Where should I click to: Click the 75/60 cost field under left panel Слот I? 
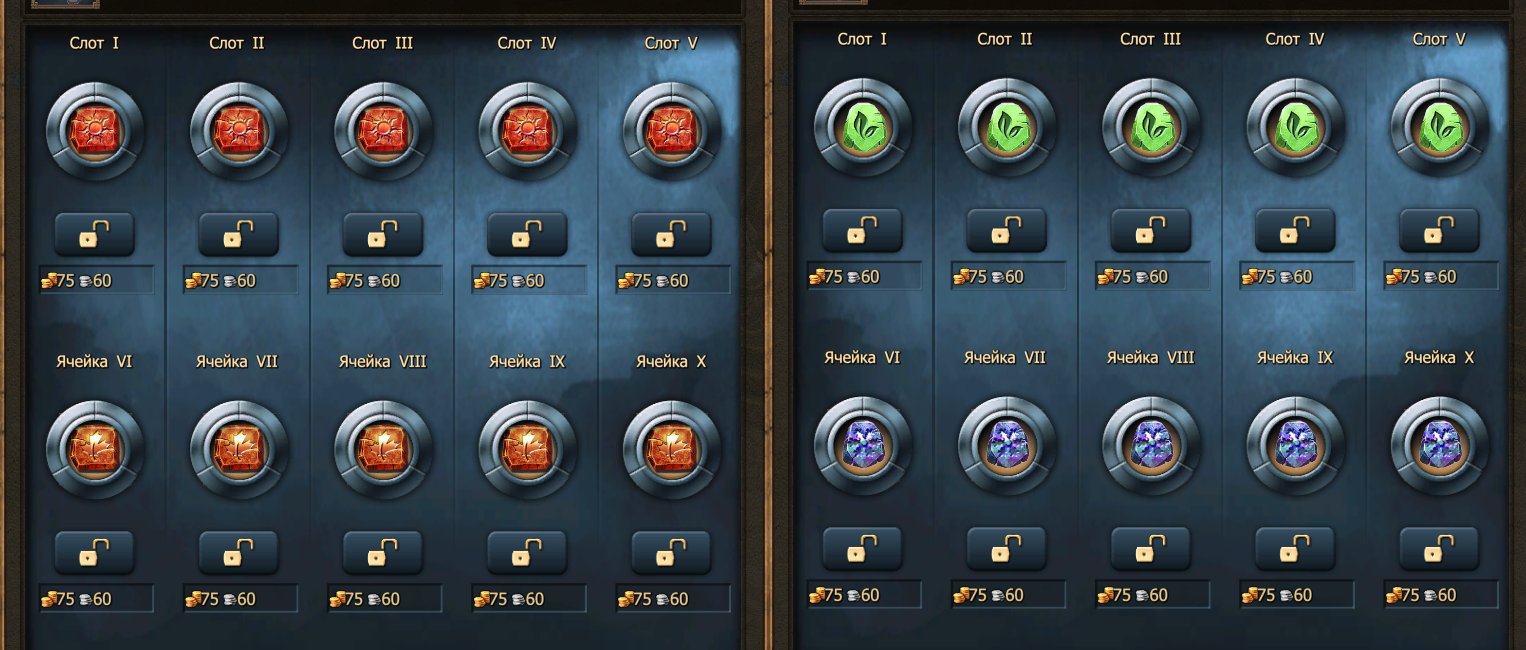point(96,280)
